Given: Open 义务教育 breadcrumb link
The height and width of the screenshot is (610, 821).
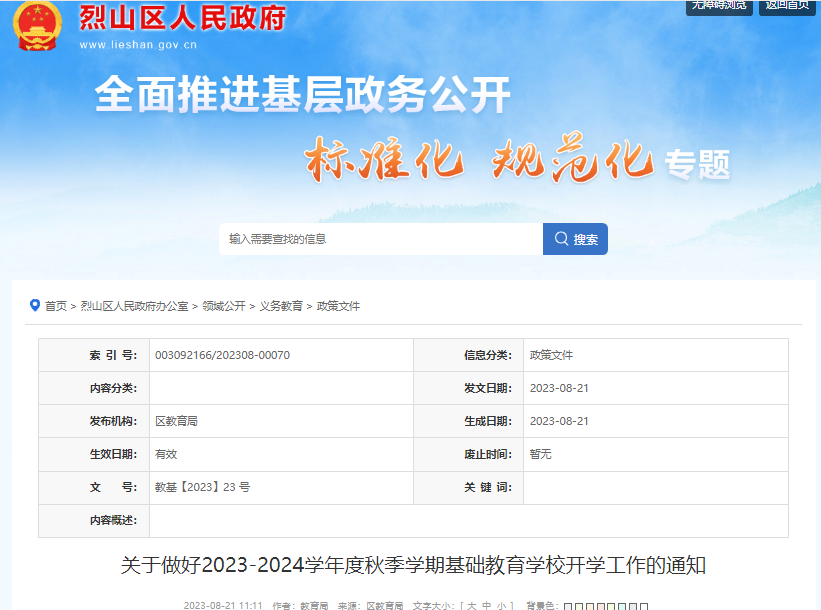Looking at the screenshot, I should point(281,306).
